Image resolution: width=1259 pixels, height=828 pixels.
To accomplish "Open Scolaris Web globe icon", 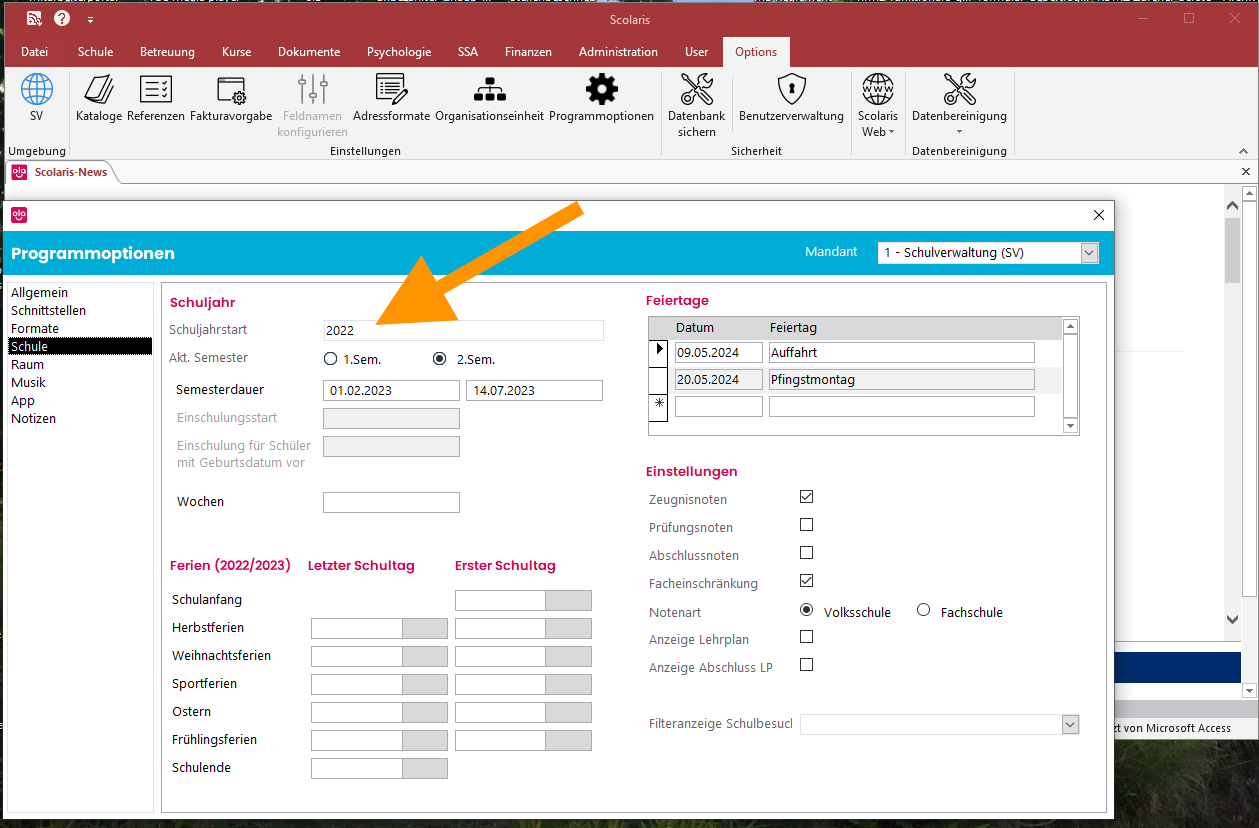I will [x=878, y=90].
